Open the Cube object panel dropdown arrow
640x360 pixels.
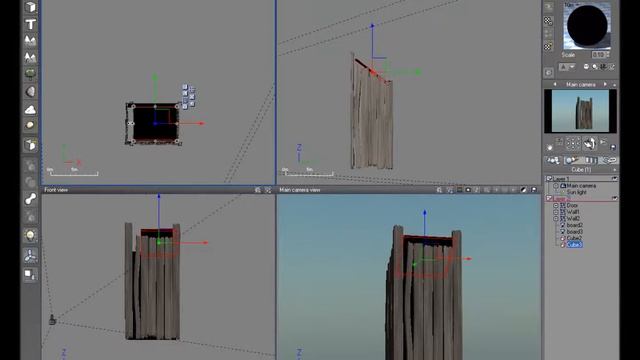(x=614, y=170)
